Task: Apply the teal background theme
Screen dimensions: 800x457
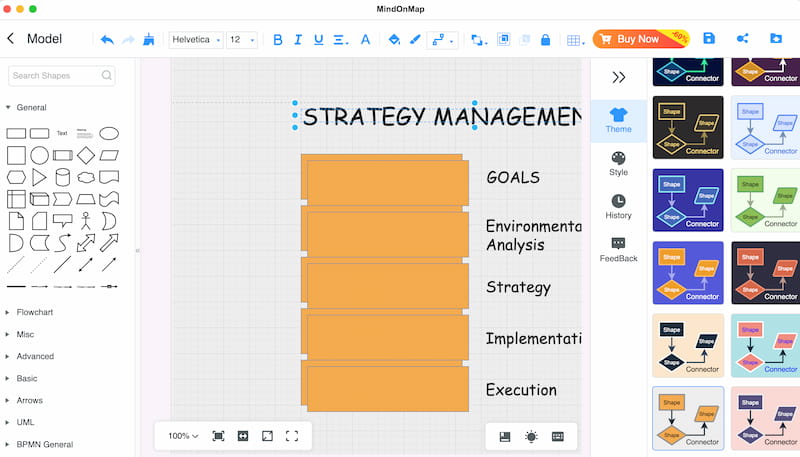Action: (x=765, y=346)
